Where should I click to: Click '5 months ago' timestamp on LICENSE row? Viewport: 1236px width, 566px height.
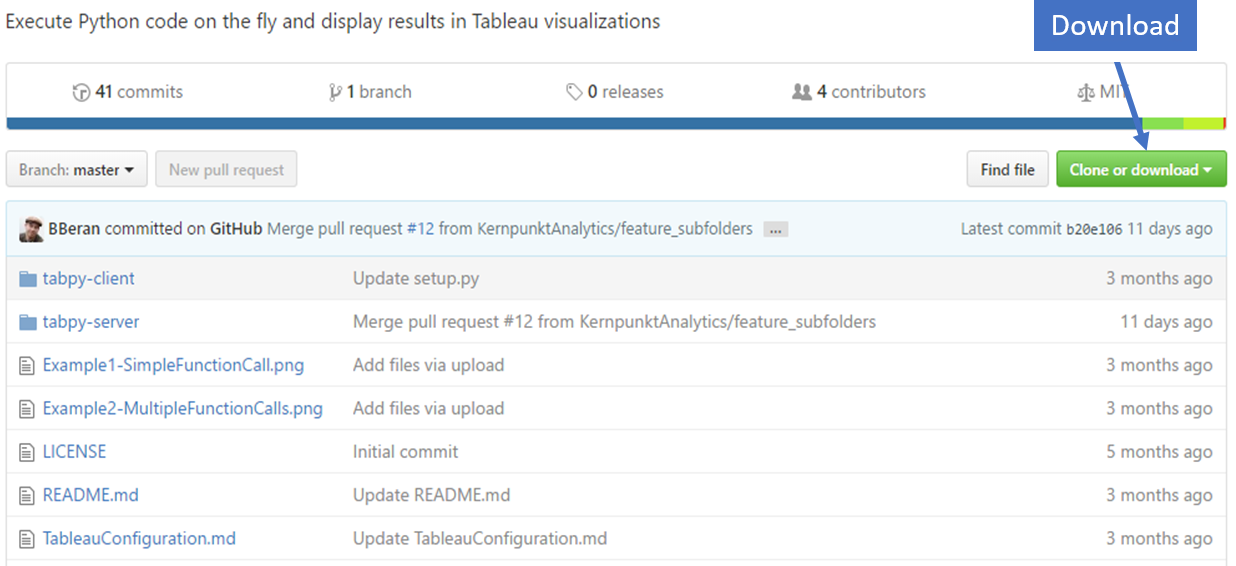coord(1159,452)
